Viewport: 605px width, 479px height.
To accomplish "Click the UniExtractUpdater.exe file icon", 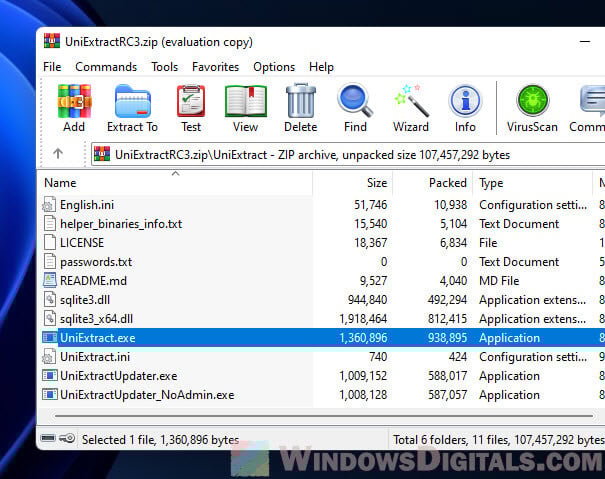I will point(49,376).
